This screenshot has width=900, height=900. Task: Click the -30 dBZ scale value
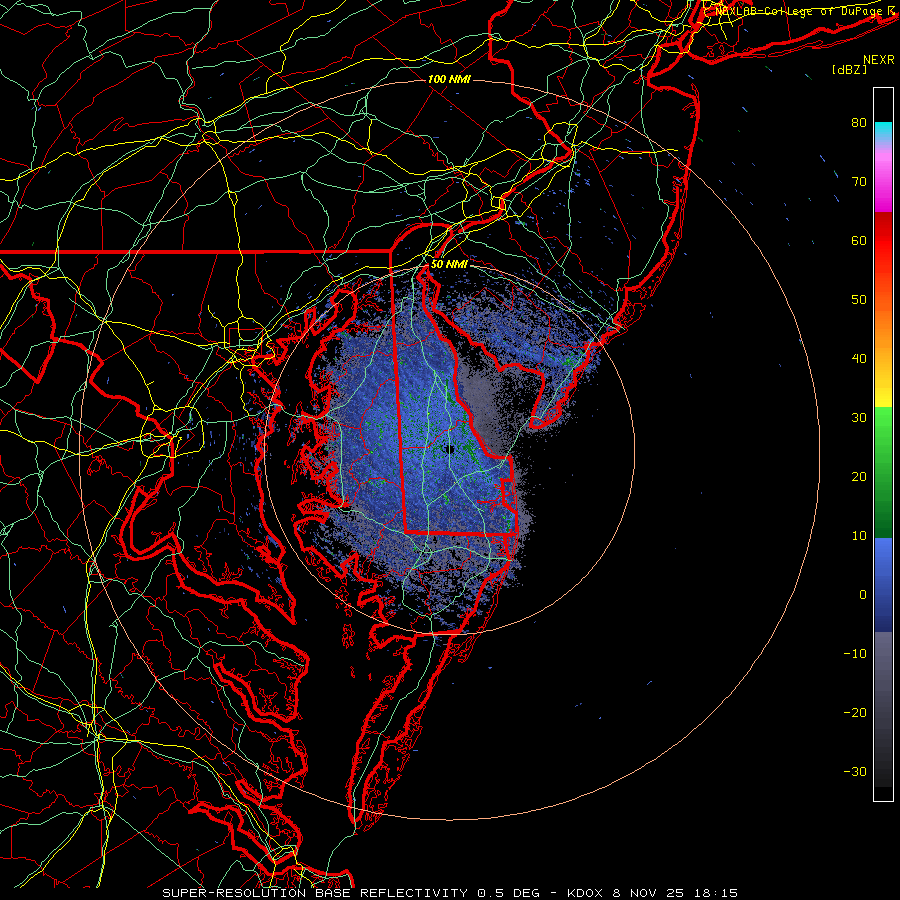855,772
